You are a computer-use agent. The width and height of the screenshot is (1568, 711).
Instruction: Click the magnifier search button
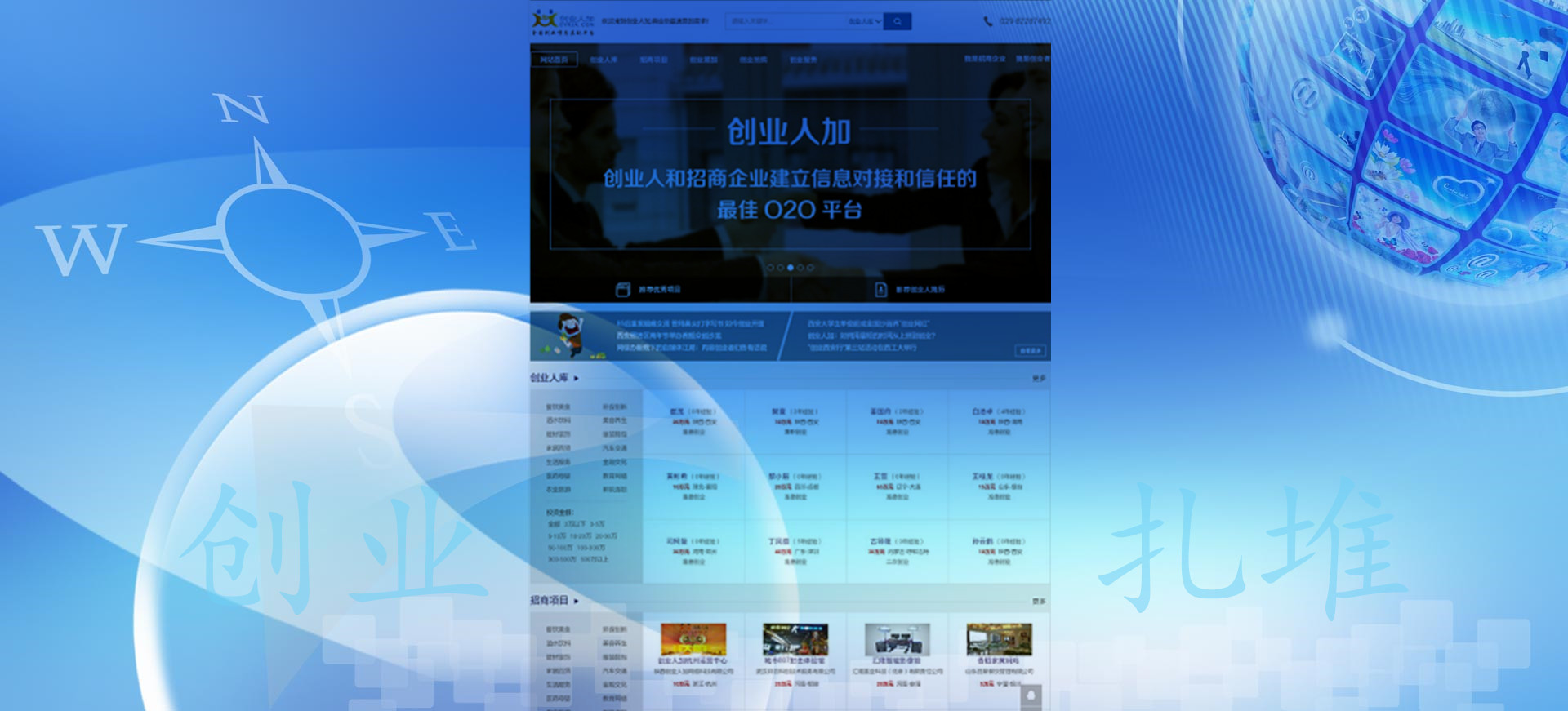[x=898, y=21]
